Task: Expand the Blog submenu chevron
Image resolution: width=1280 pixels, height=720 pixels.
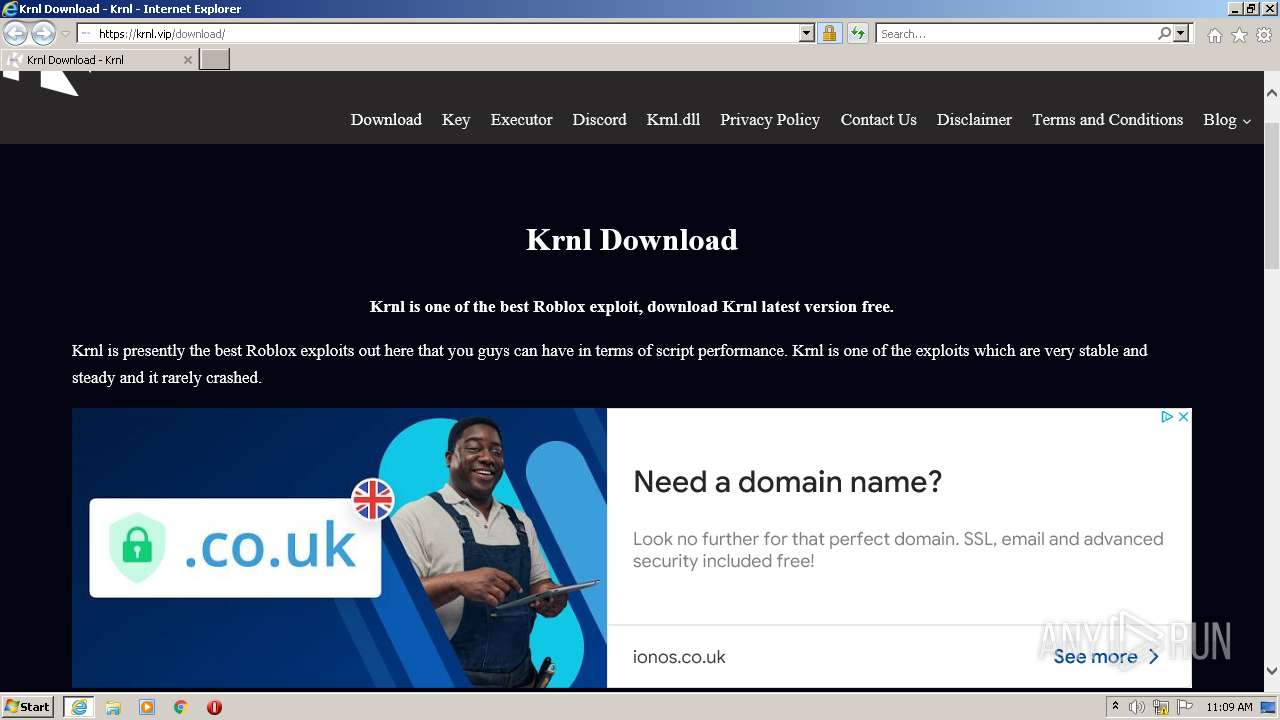Action: tap(1247, 121)
